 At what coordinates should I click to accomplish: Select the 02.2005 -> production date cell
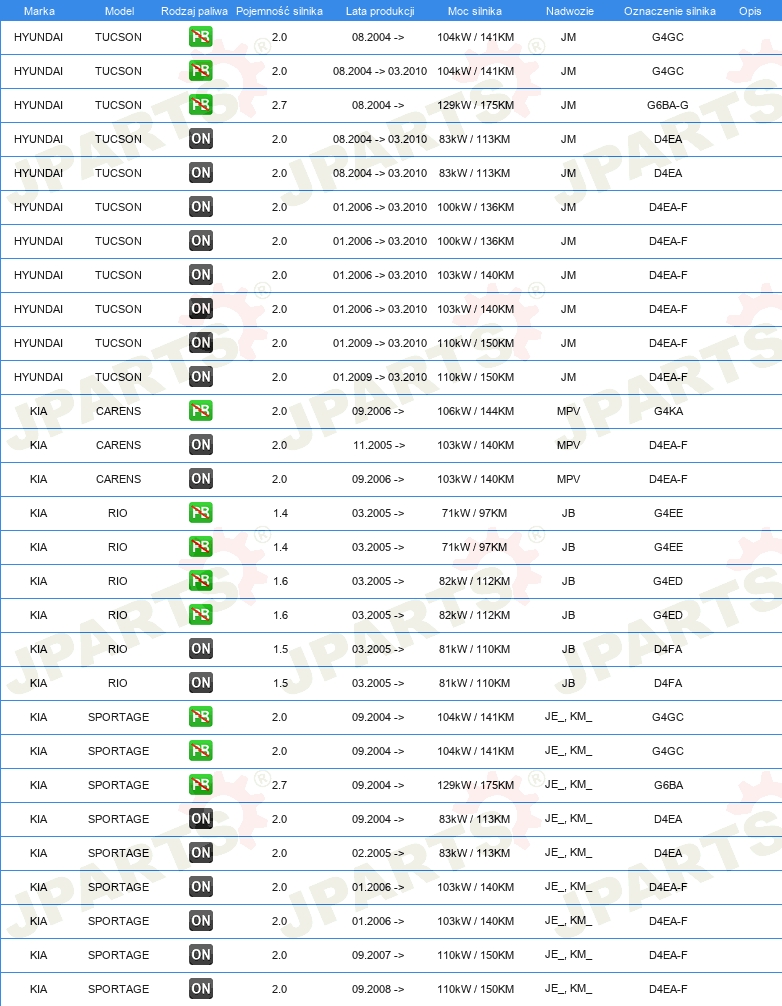[x=378, y=853]
